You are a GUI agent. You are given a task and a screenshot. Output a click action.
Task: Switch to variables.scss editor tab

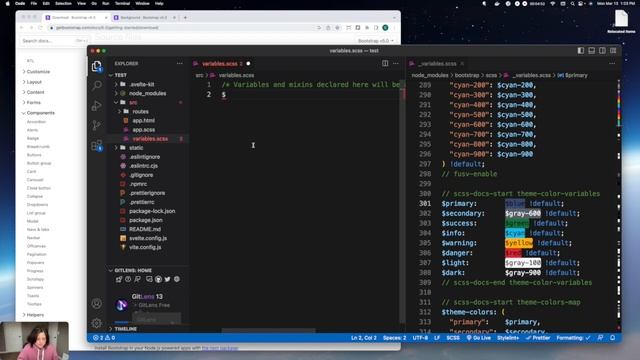tap(220, 64)
